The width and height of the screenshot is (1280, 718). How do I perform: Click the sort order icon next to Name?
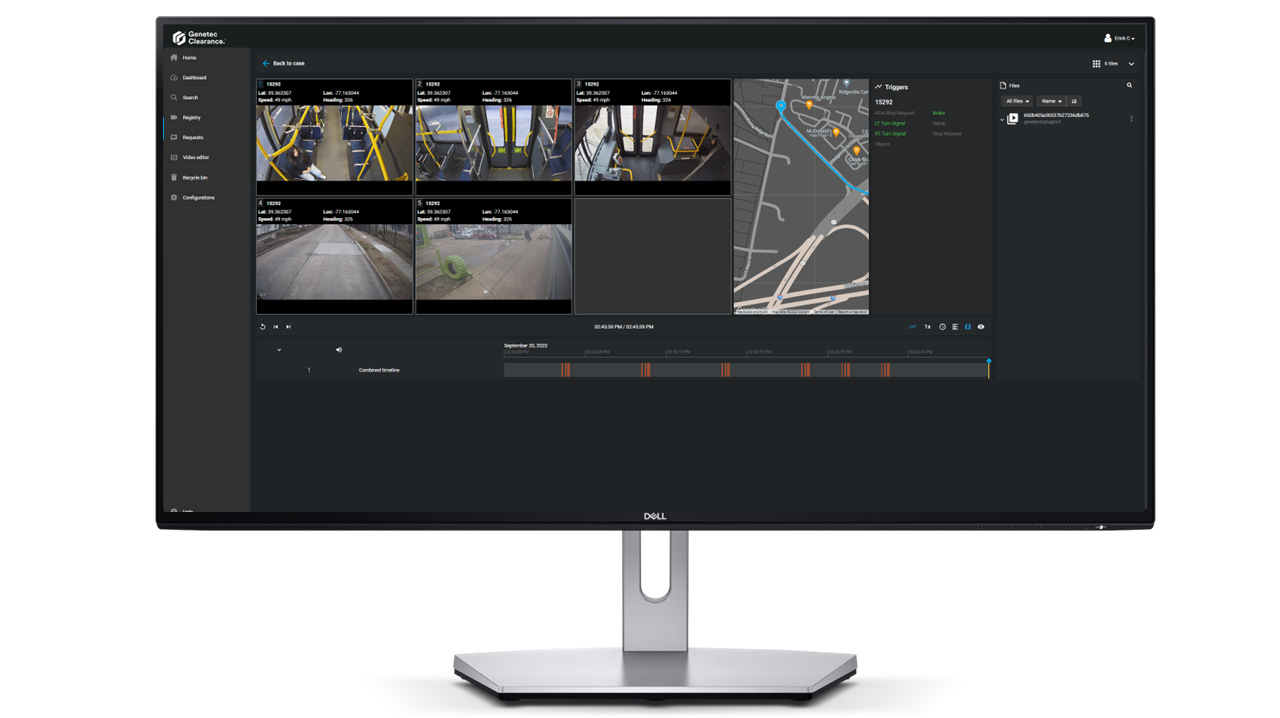(x=1073, y=102)
